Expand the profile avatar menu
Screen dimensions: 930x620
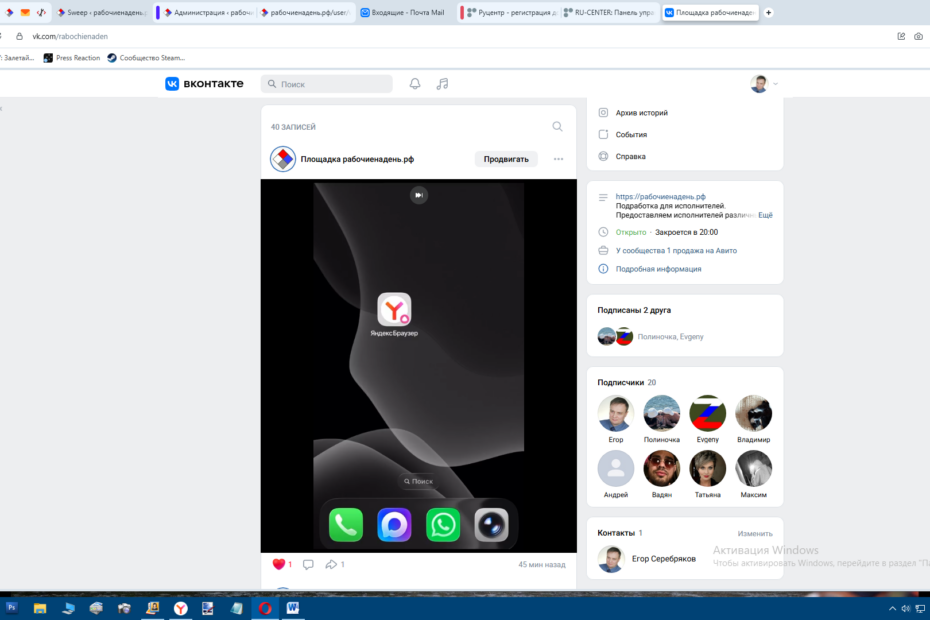click(x=764, y=84)
